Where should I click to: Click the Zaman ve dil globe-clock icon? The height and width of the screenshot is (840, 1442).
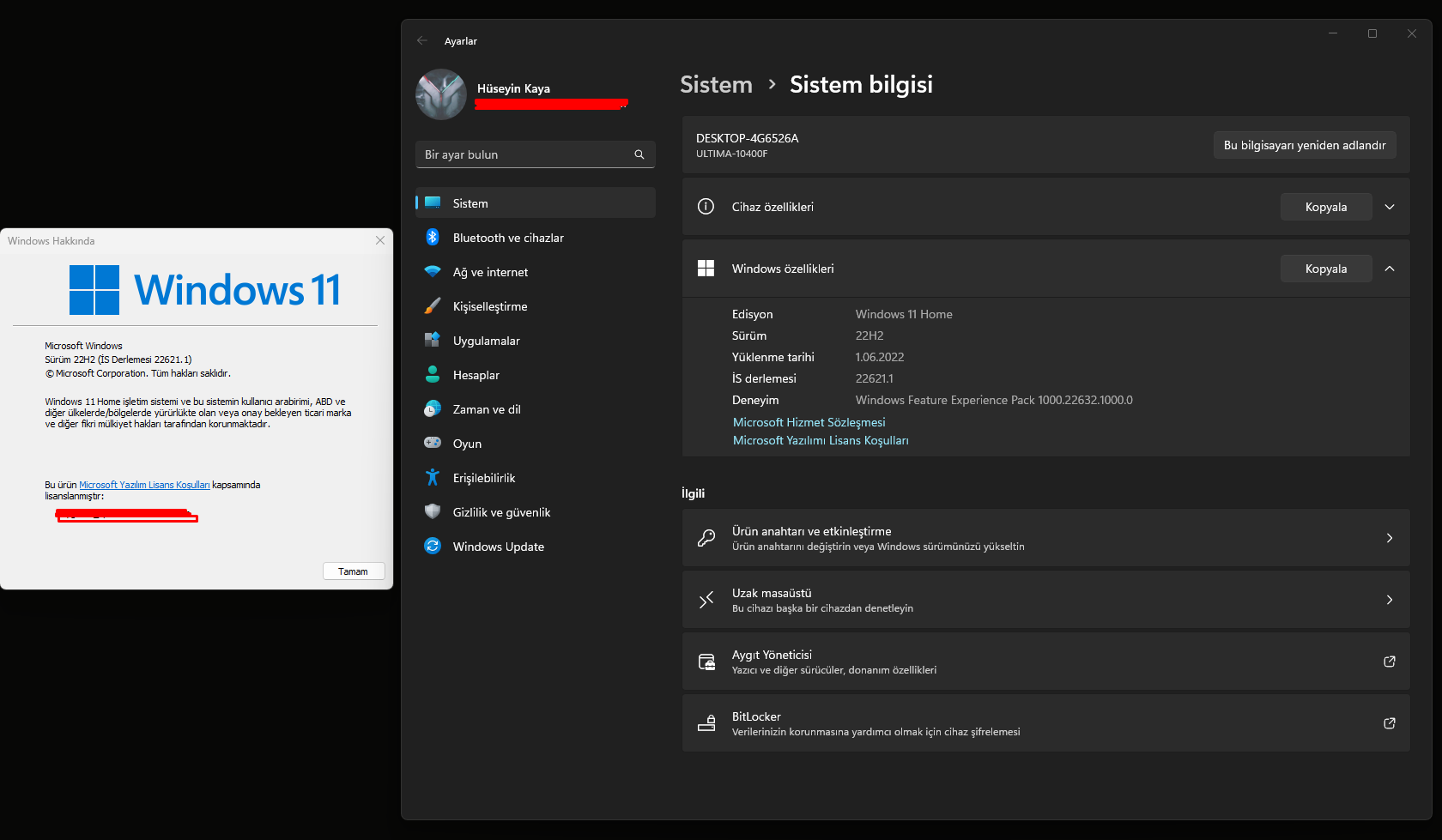(x=433, y=408)
